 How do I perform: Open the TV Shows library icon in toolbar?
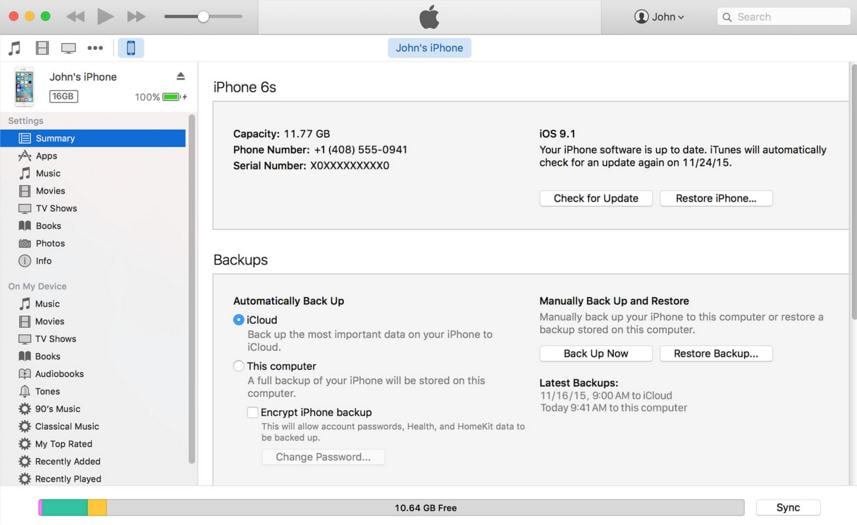point(68,48)
